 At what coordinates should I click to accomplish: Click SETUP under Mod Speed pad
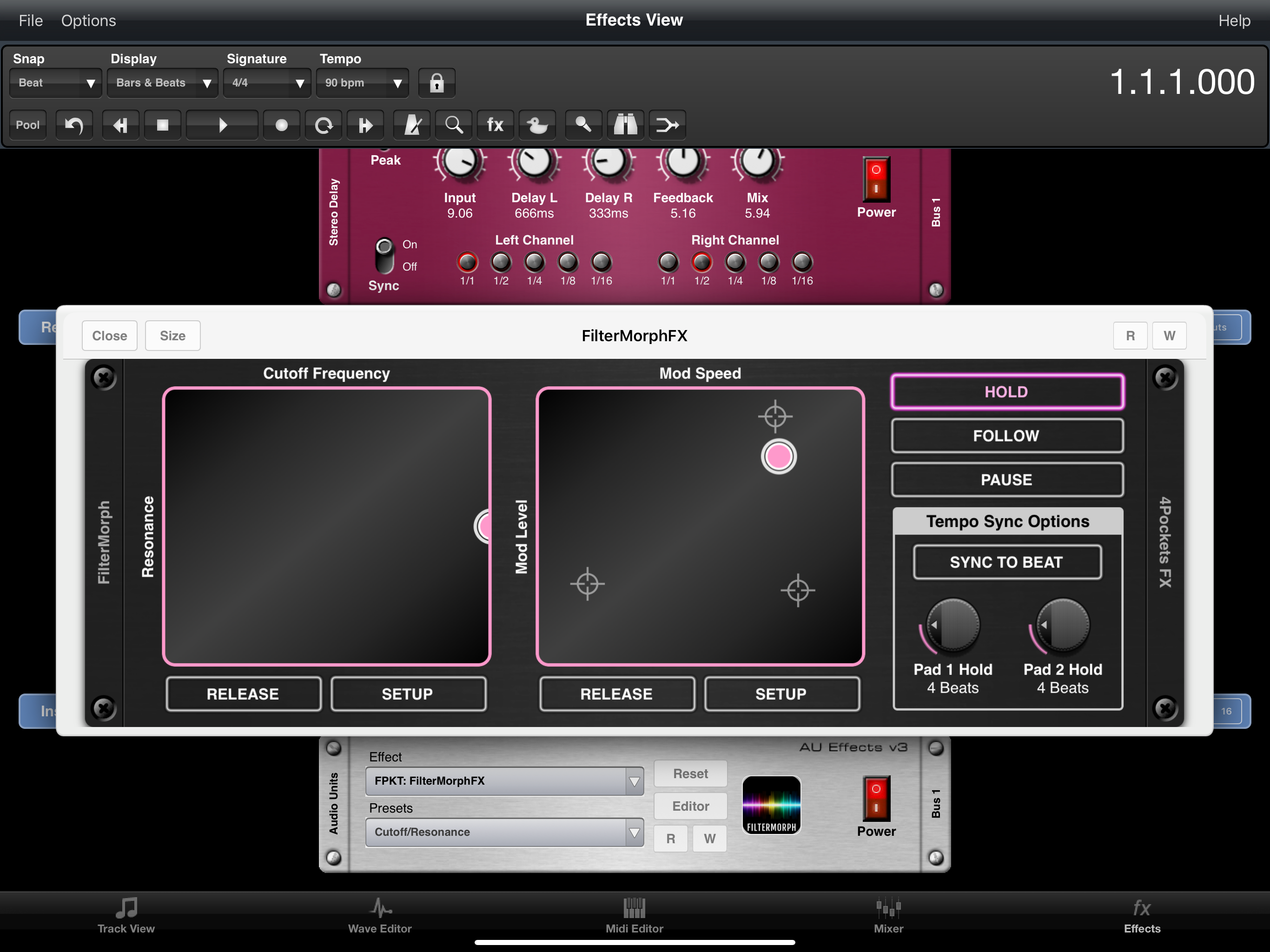[x=781, y=694]
